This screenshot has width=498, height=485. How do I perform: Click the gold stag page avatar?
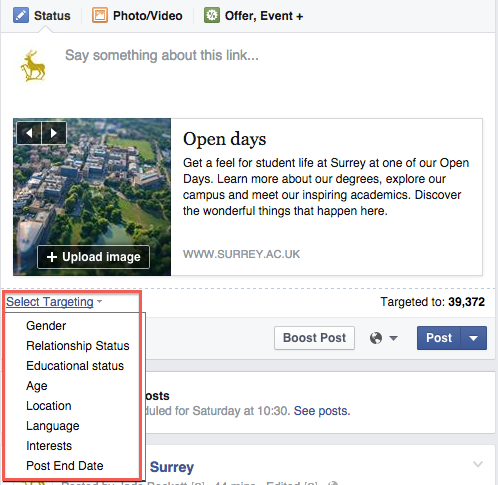coord(33,66)
